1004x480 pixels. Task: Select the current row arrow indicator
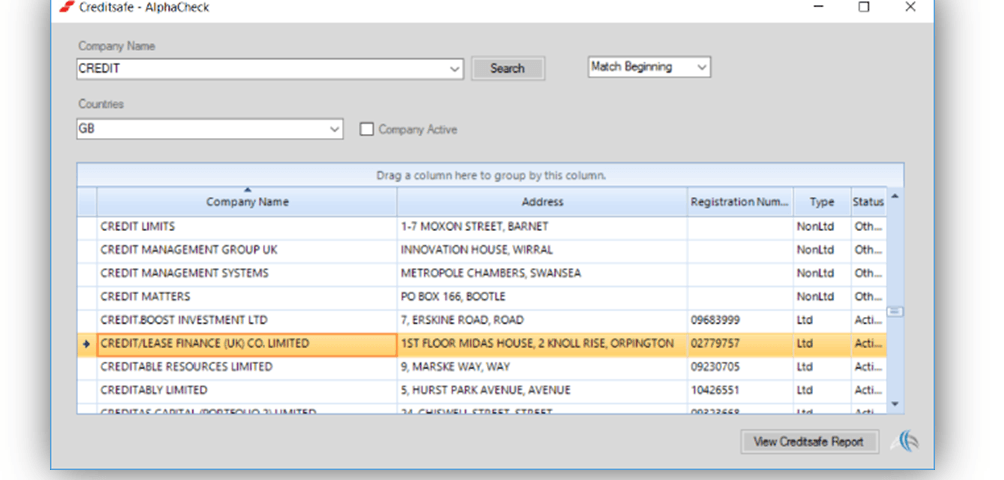(86, 344)
